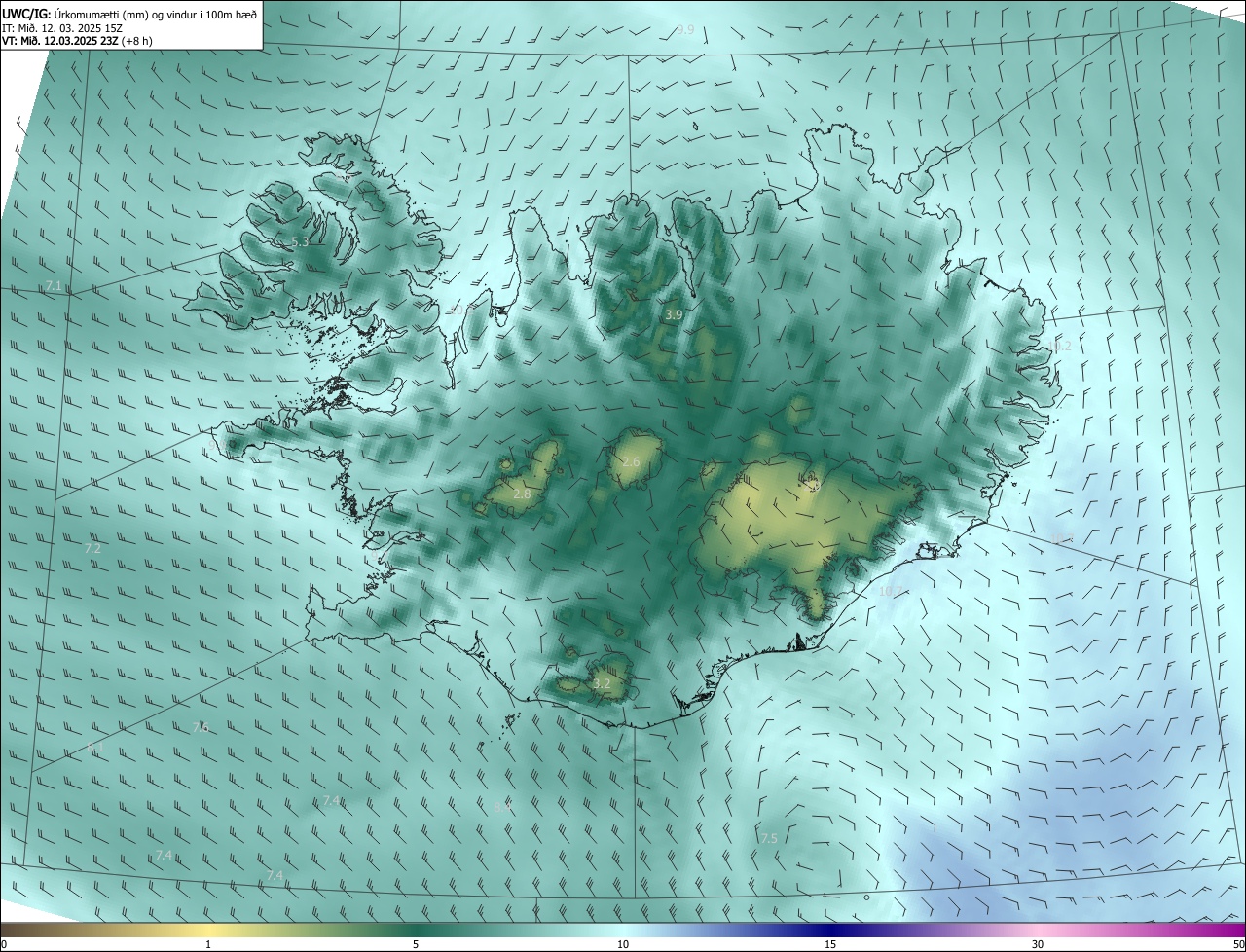Click the colour scale tick label 30
The width and height of the screenshot is (1246, 952).
pyautogui.click(x=1038, y=944)
